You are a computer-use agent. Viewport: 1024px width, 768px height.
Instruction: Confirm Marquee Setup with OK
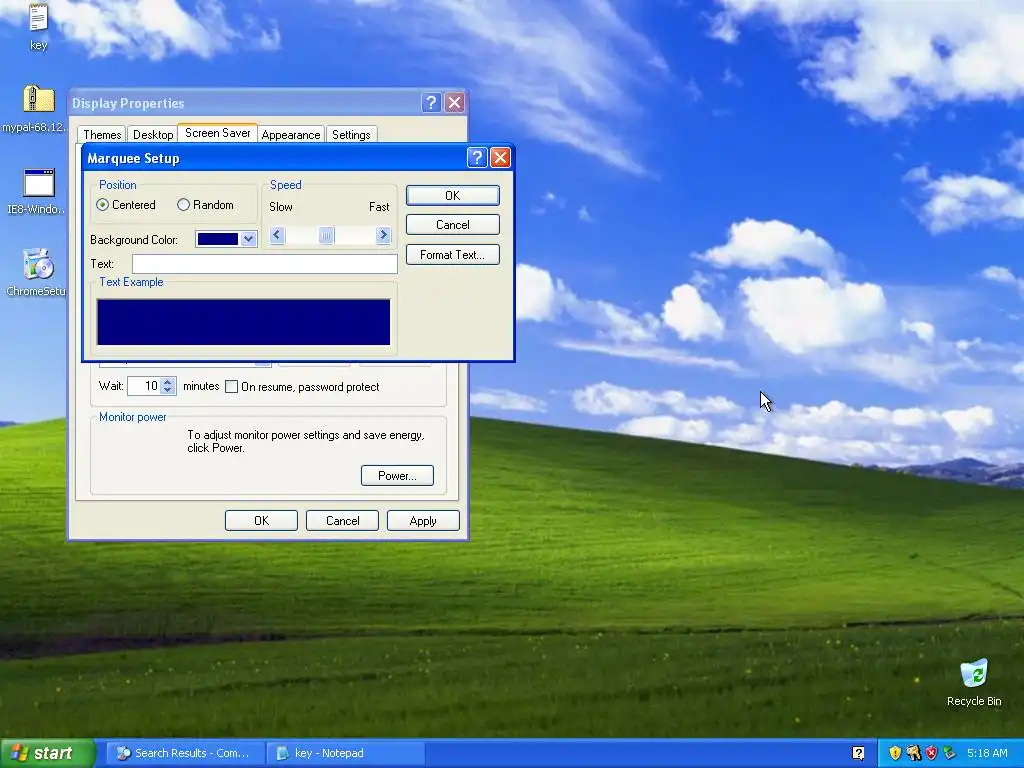coord(453,195)
